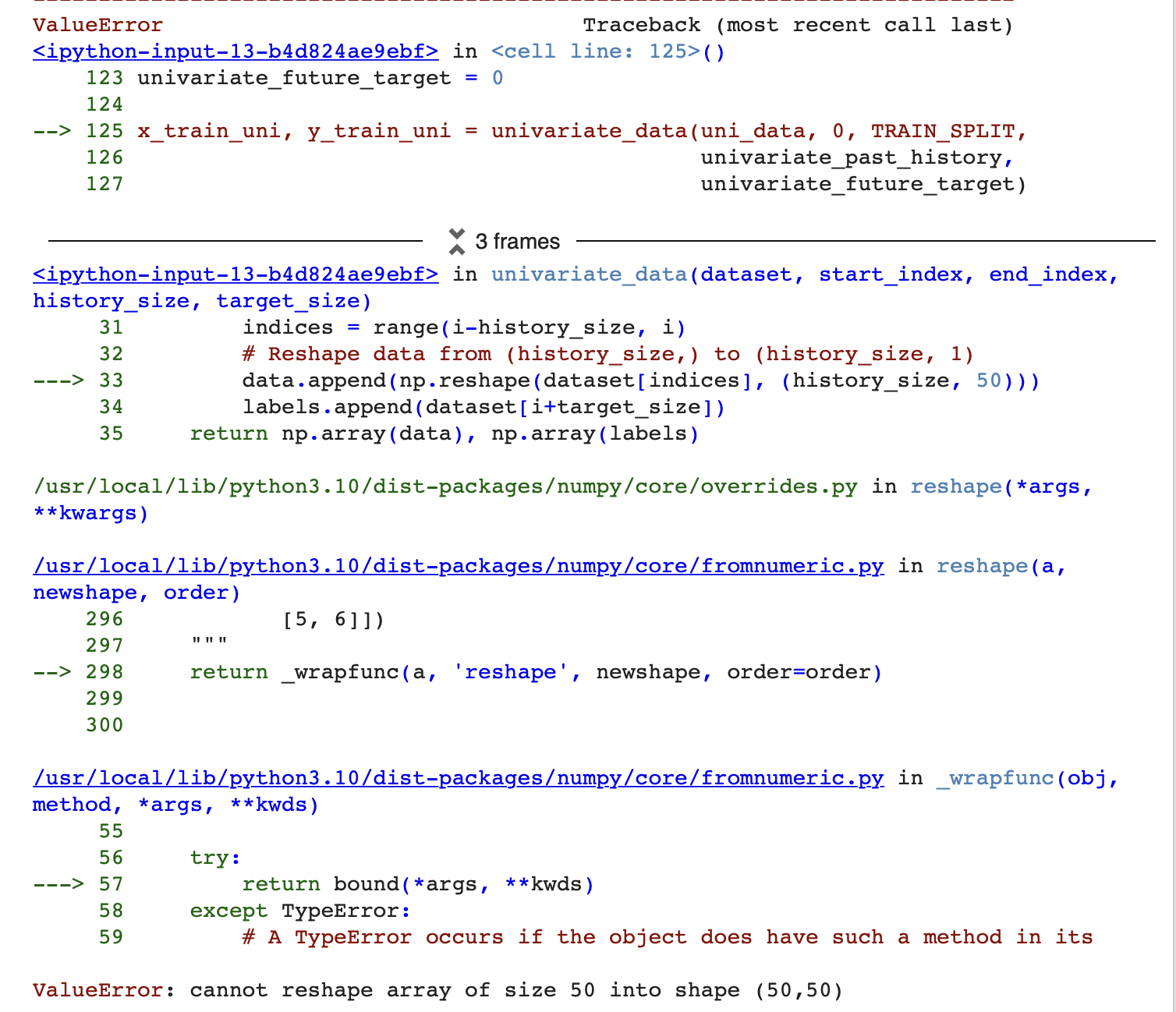The width and height of the screenshot is (1176, 1012).
Task: Click the Reshape data comment on line 32
Action: click(608, 354)
